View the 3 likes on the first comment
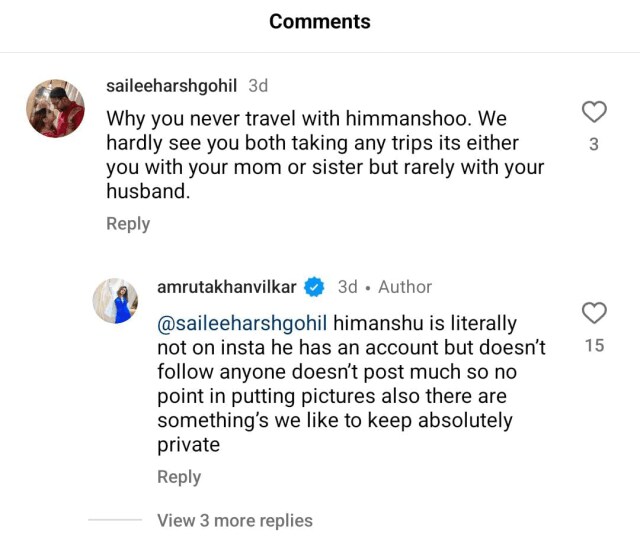The width and height of the screenshot is (640, 552). pyautogui.click(x=594, y=144)
